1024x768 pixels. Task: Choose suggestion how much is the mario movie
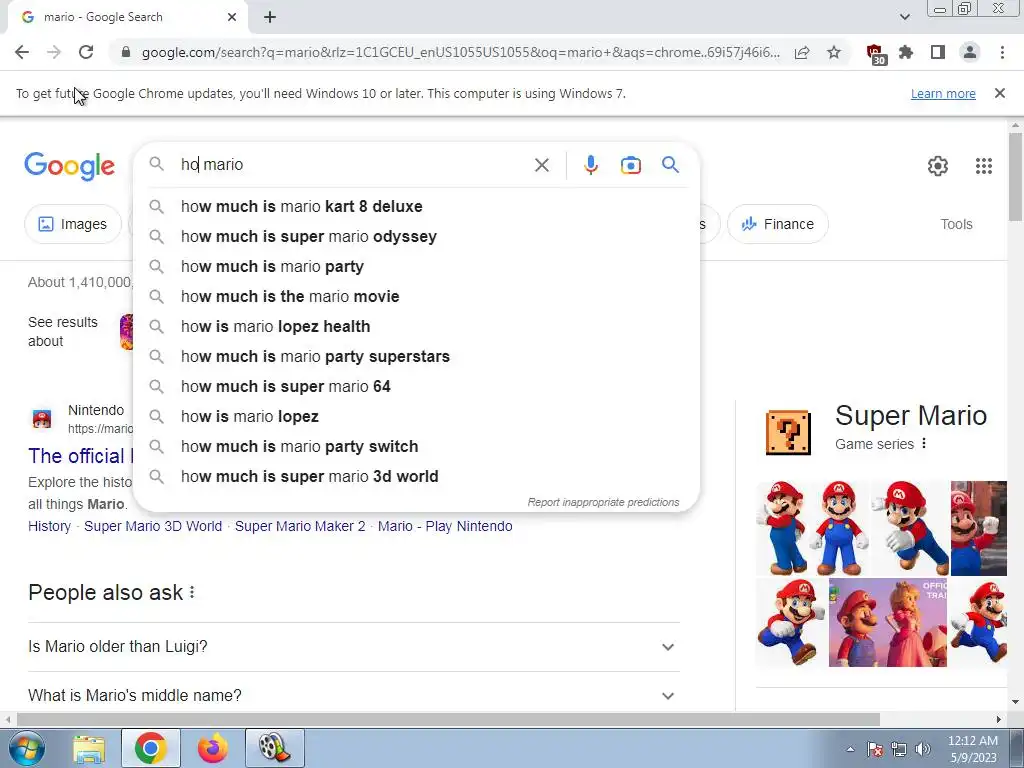[416, 296]
